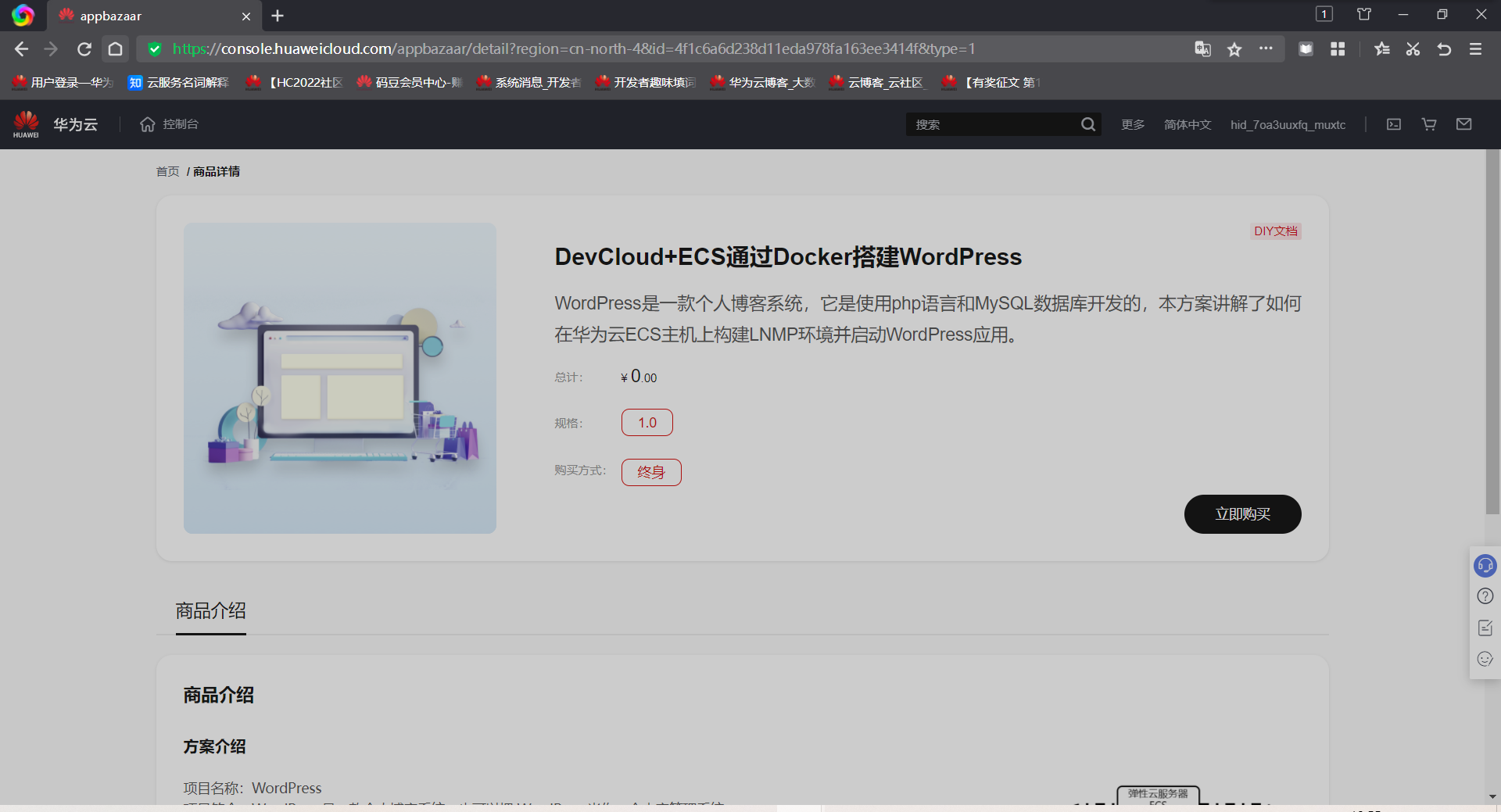Open the hid_7oa3uuxfq_muxtc account menu
The image size is (1501, 812).
(x=1288, y=125)
